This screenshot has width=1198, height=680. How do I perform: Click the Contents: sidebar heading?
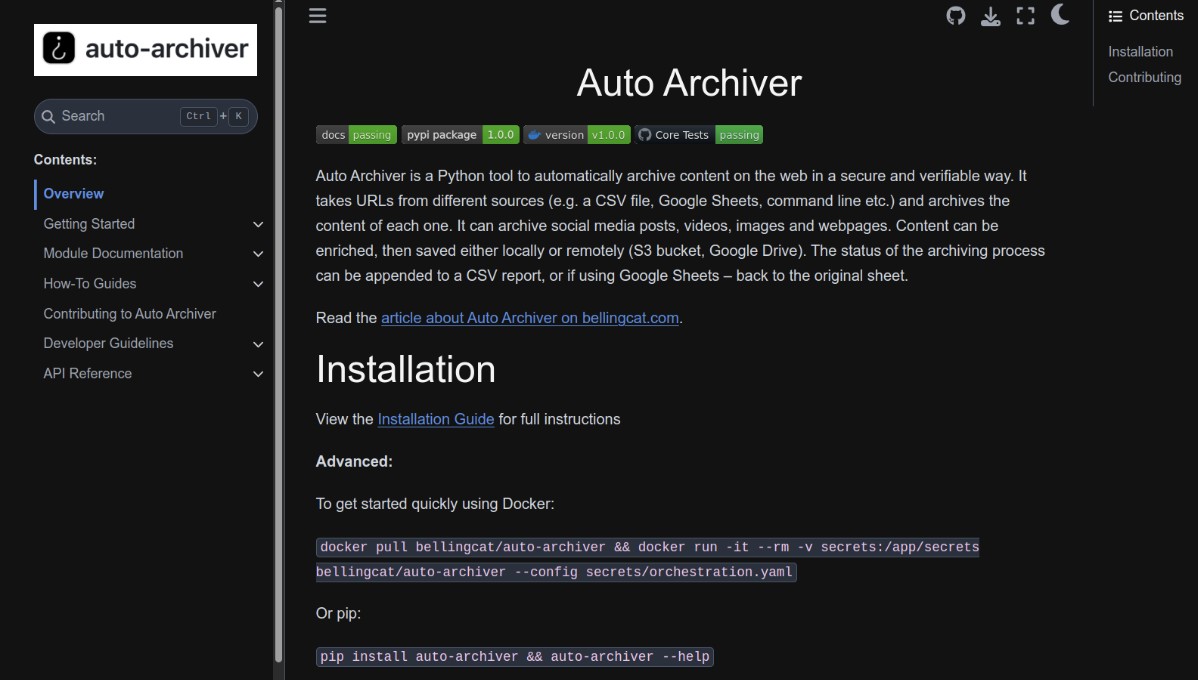(x=65, y=160)
